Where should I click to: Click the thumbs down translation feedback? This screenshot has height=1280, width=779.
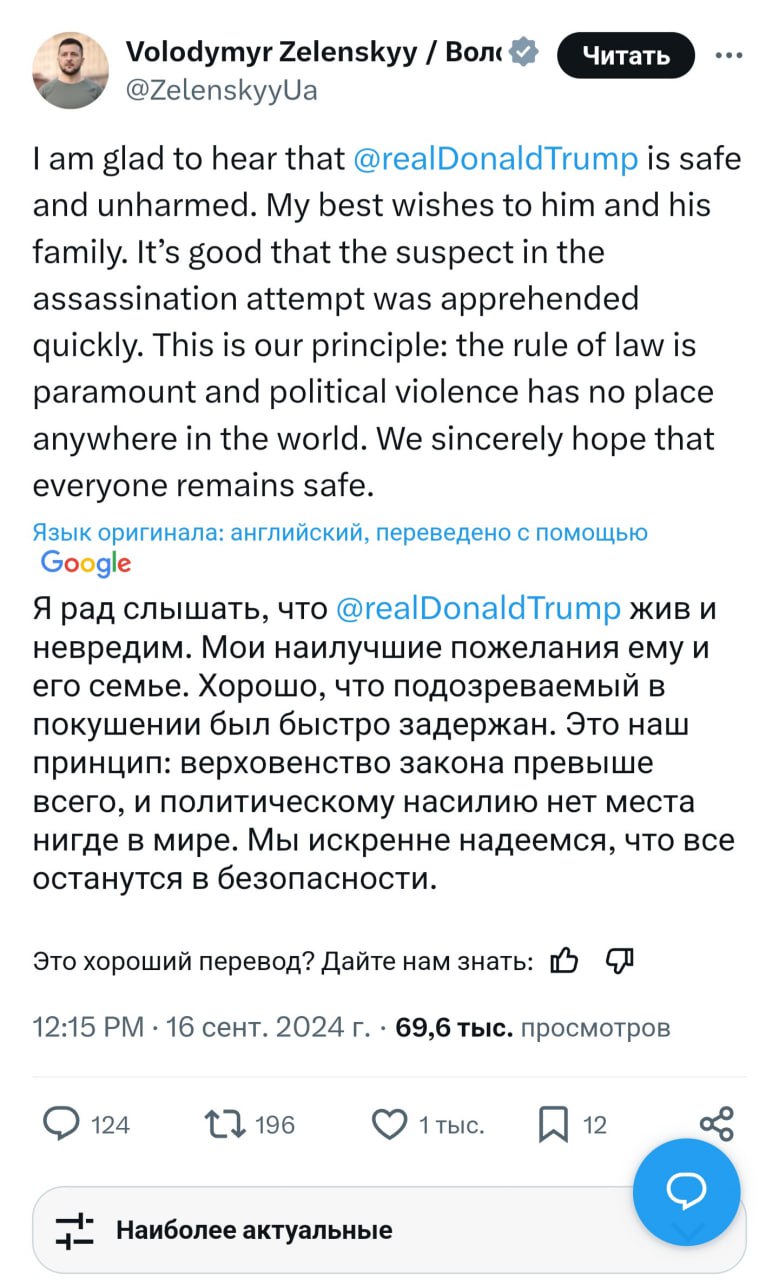620,961
